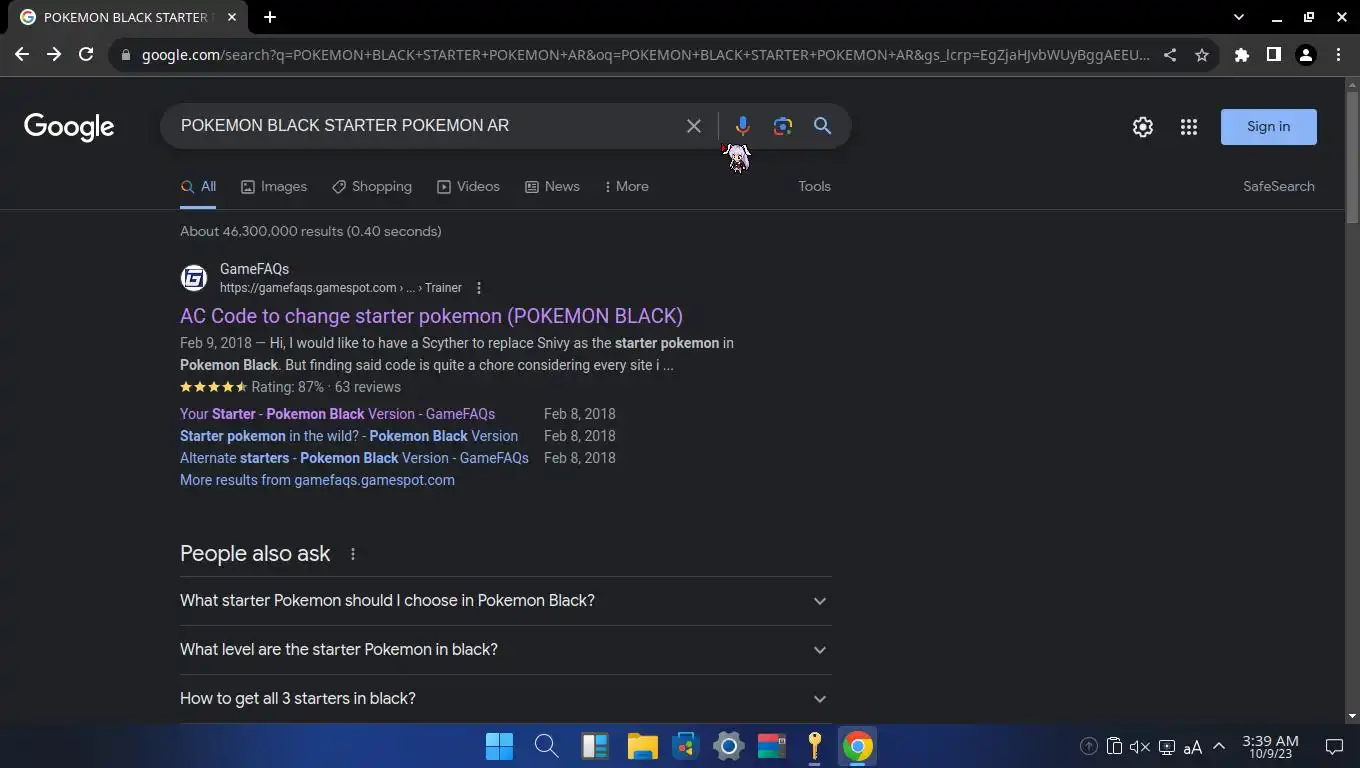Open the People also ask options menu

click(352, 554)
